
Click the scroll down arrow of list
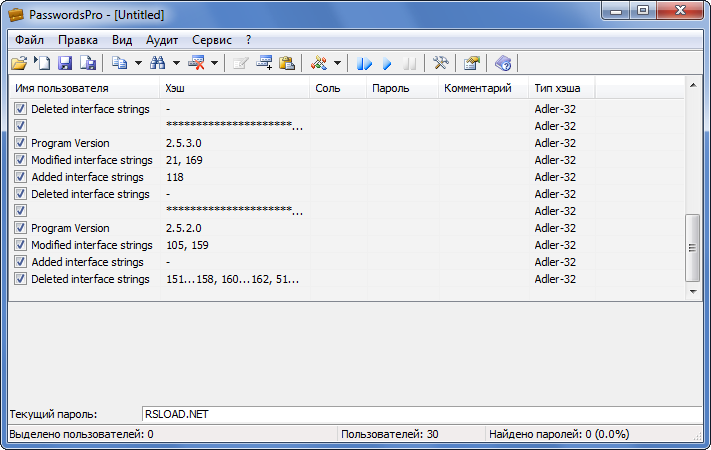pyautogui.click(x=693, y=291)
